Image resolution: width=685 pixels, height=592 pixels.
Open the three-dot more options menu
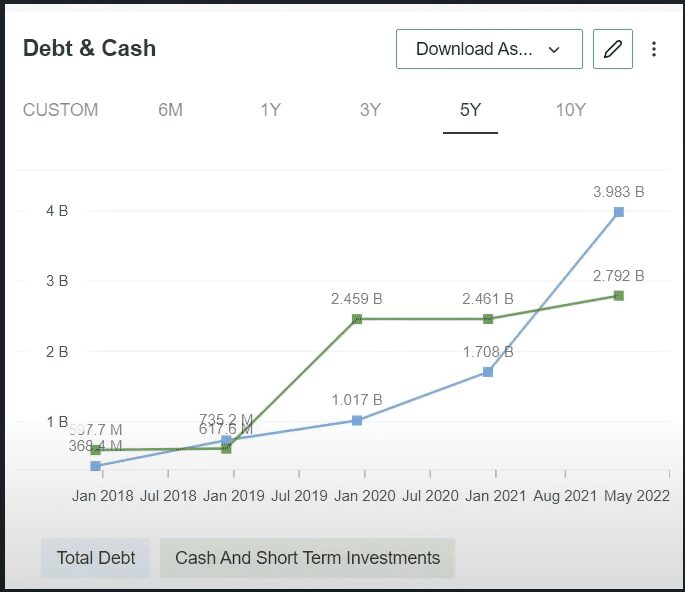(x=654, y=49)
